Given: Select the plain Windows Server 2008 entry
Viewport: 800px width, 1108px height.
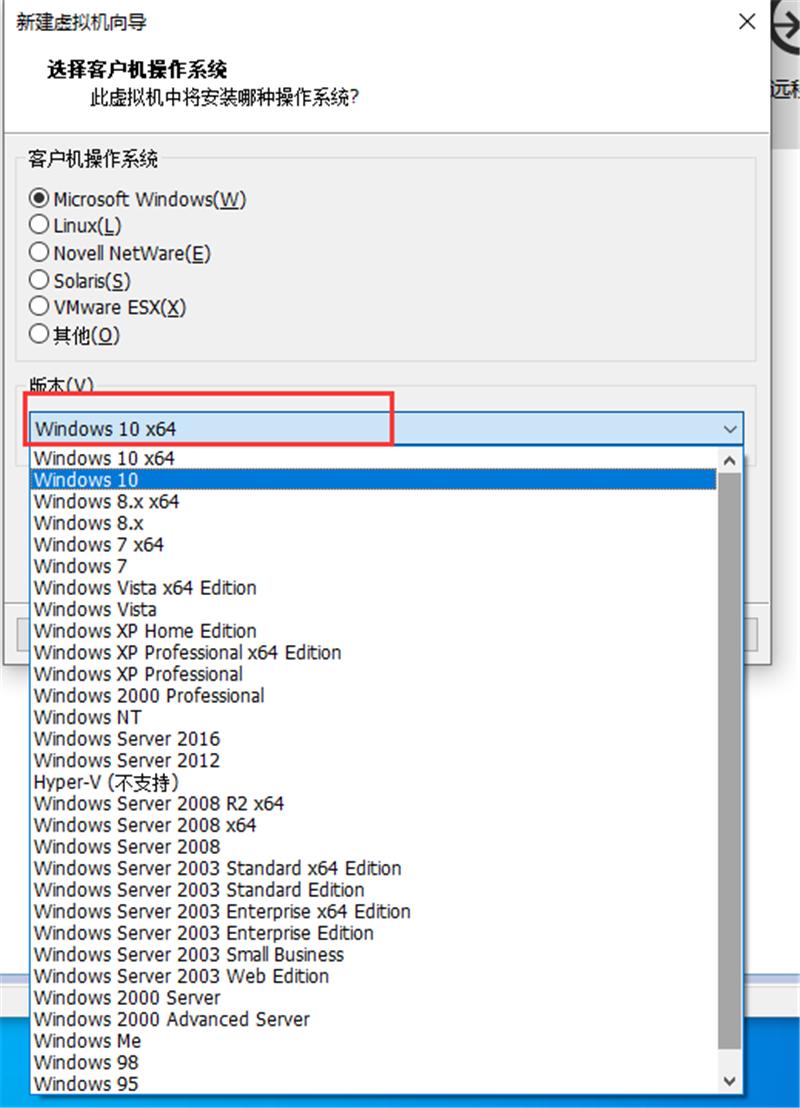Looking at the screenshot, I should pyautogui.click(x=374, y=847).
